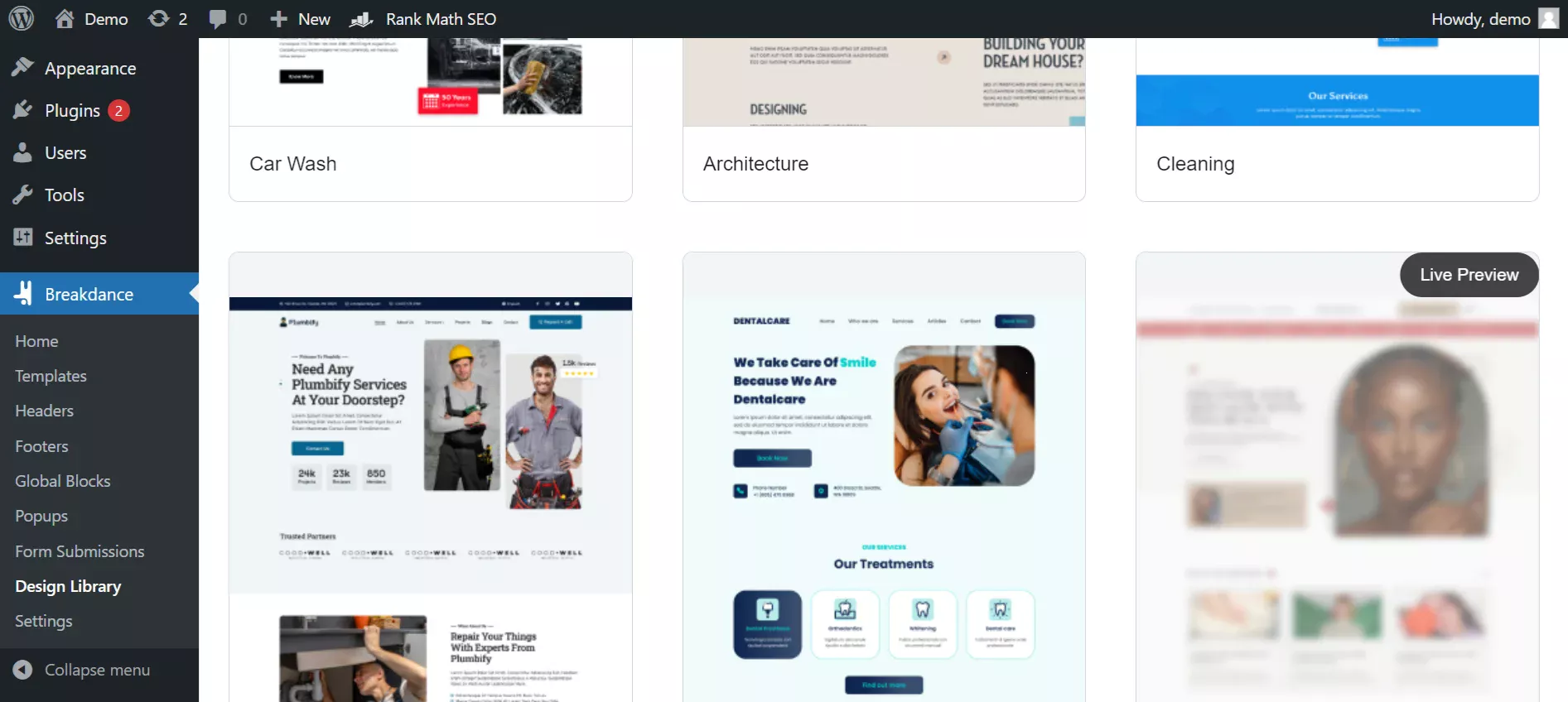Click the demo user avatar
Viewport: 1568px width, 702px height.
1548,18
